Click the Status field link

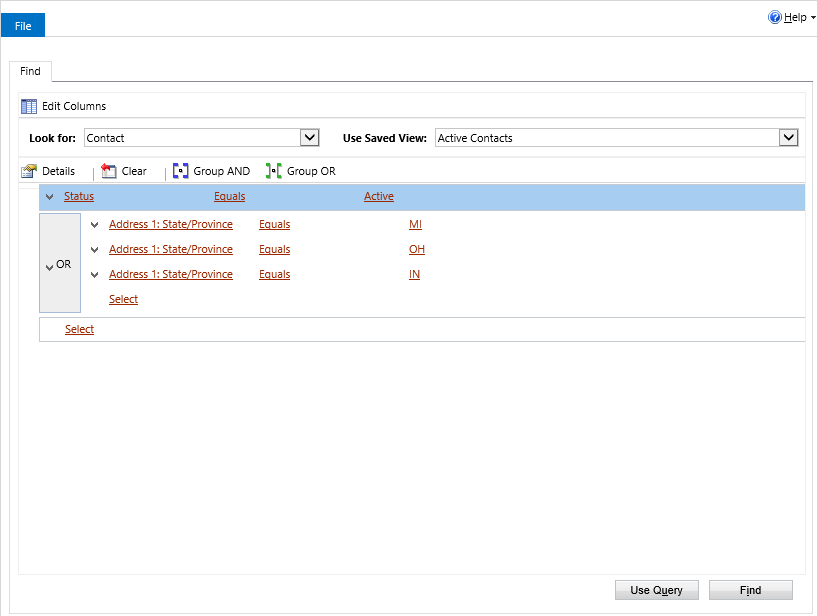tap(79, 196)
